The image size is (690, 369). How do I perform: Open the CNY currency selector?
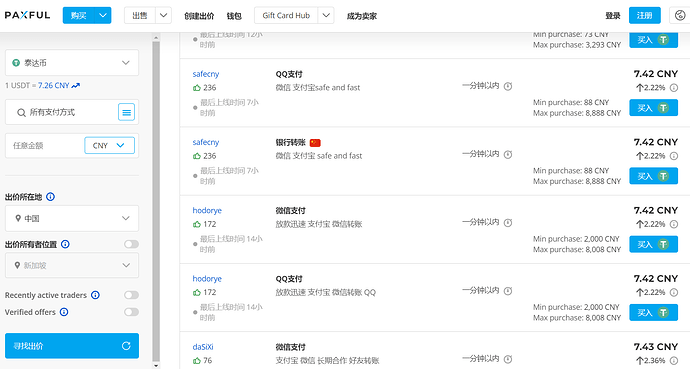point(110,146)
